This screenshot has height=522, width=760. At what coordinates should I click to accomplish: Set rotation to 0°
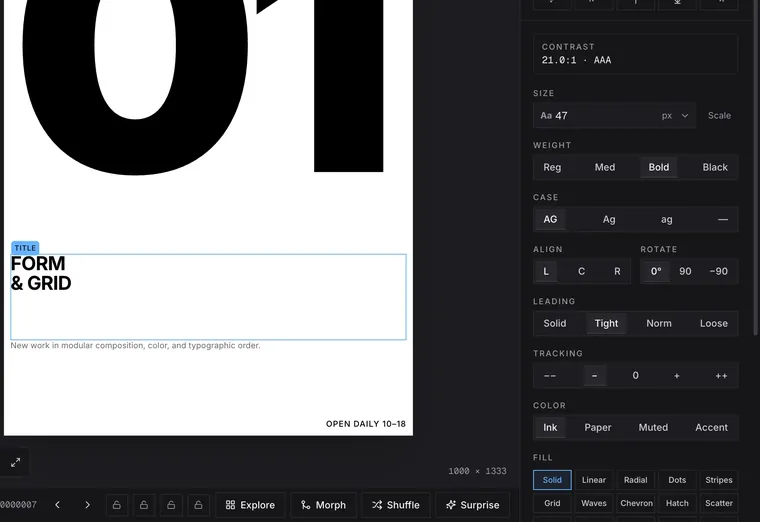point(656,271)
